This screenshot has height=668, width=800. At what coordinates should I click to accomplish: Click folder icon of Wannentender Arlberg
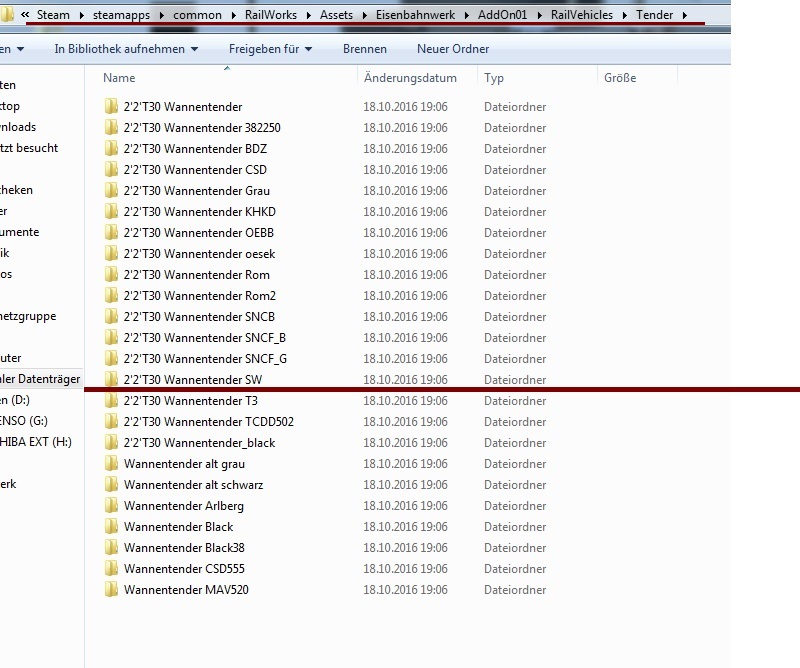(111, 505)
